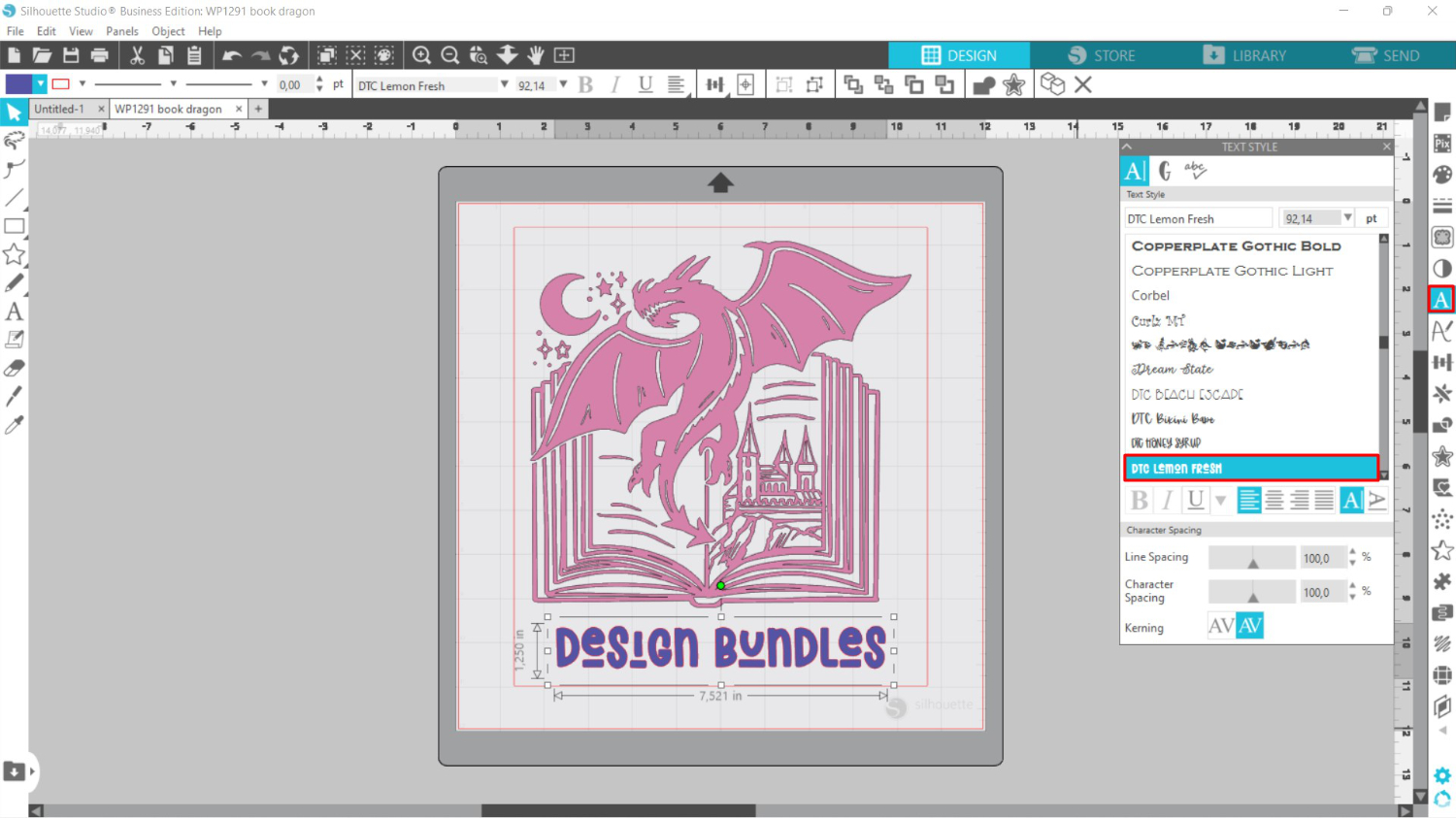Open the Text Style panel icon on right sidebar
Viewport: 1456px width, 818px height.
pyautogui.click(x=1441, y=300)
